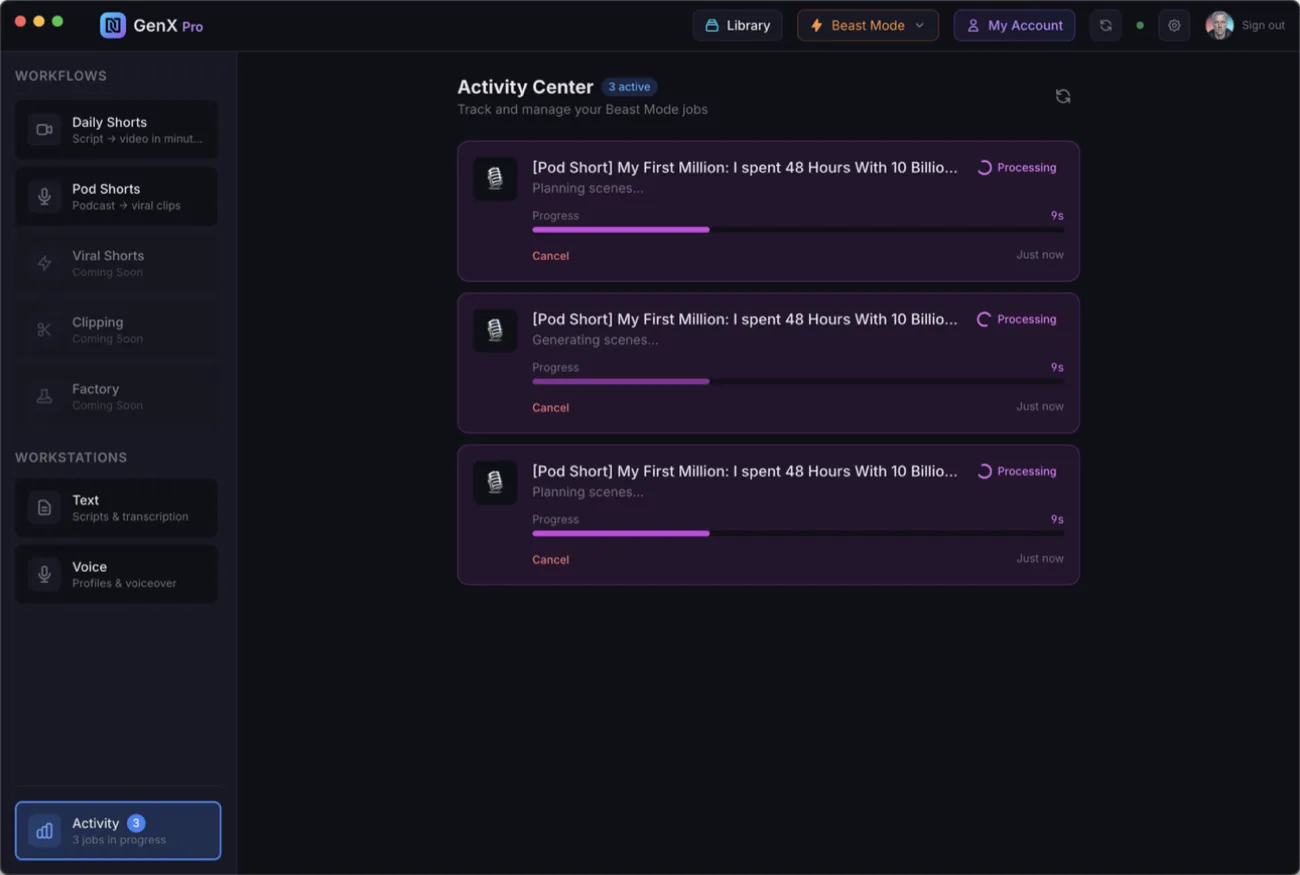Cancel the first Pod Short job
The height and width of the screenshot is (875, 1300).
click(x=550, y=256)
